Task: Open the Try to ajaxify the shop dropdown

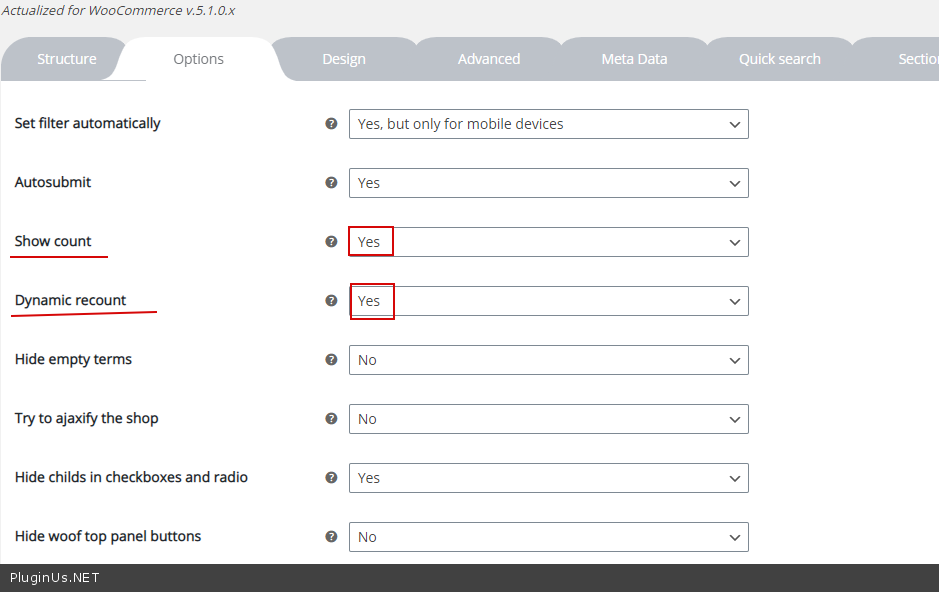Action: 548,420
